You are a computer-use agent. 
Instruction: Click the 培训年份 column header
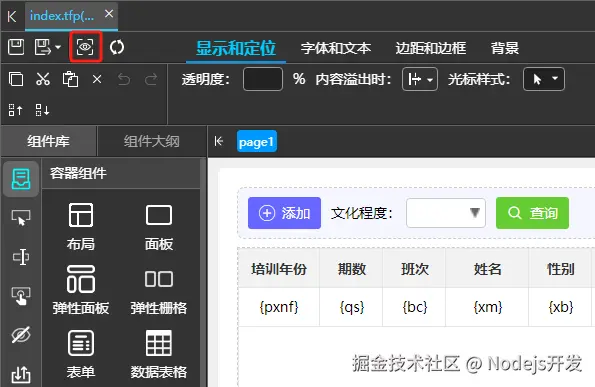pos(279,269)
